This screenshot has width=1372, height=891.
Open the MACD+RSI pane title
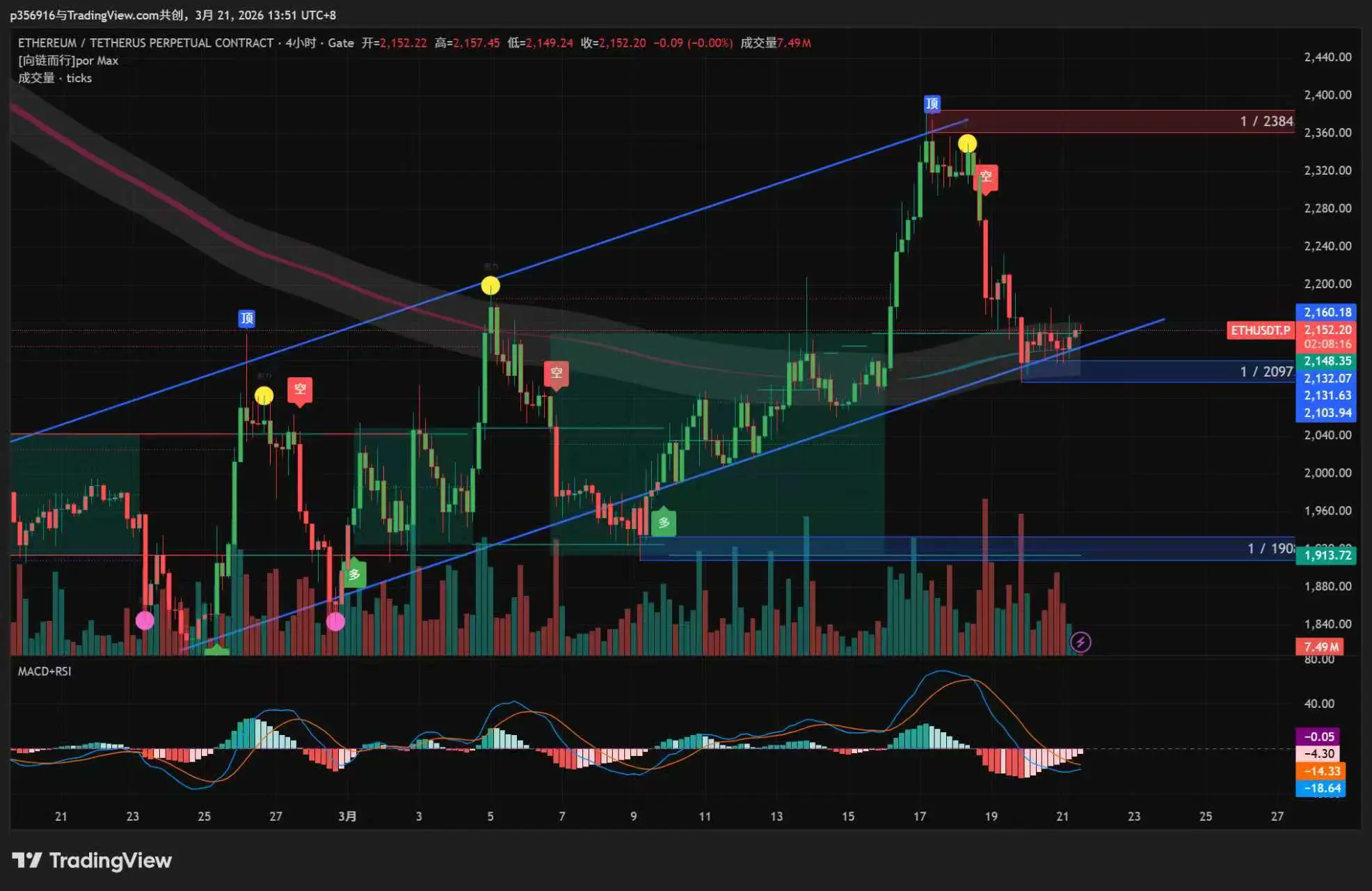click(x=45, y=671)
